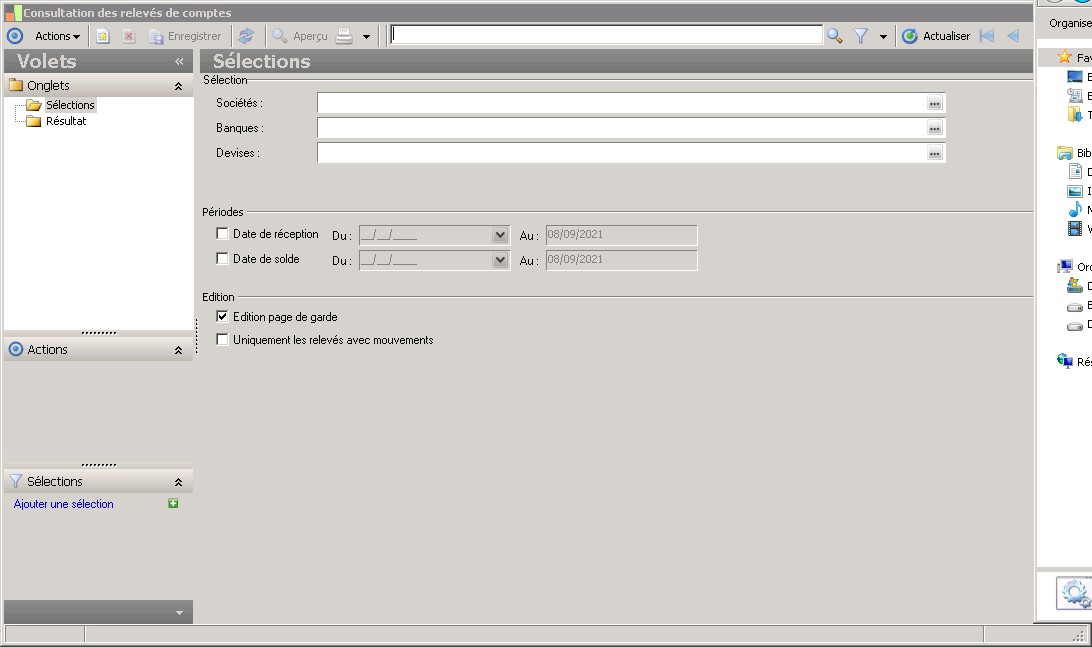Click the green plus add selection icon
The height and width of the screenshot is (647, 1092).
(173, 504)
